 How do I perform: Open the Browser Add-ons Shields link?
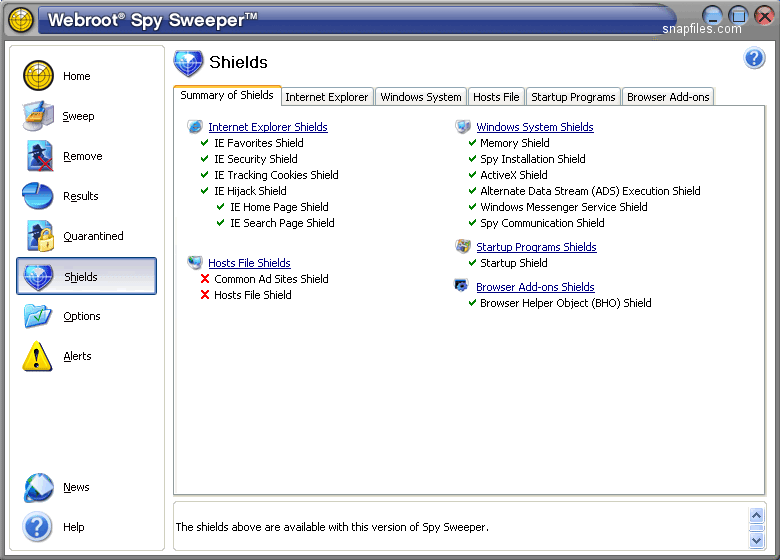pyautogui.click(x=535, y=287)
